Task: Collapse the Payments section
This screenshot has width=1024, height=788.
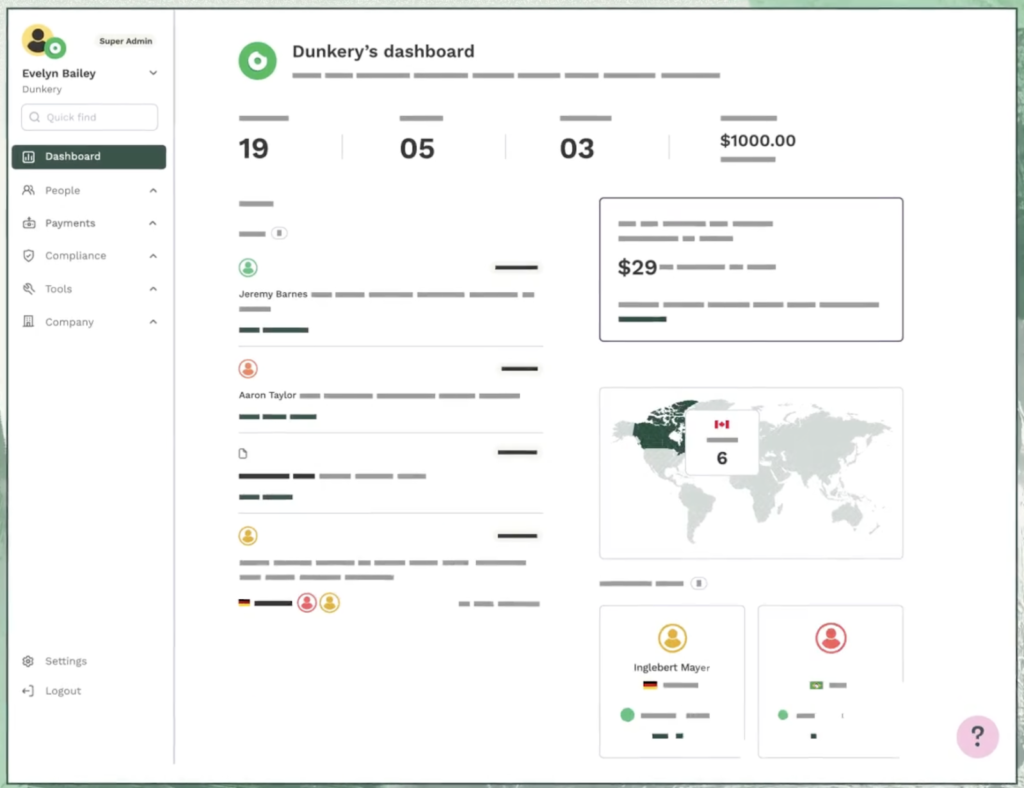Action: tap(152, 223)
